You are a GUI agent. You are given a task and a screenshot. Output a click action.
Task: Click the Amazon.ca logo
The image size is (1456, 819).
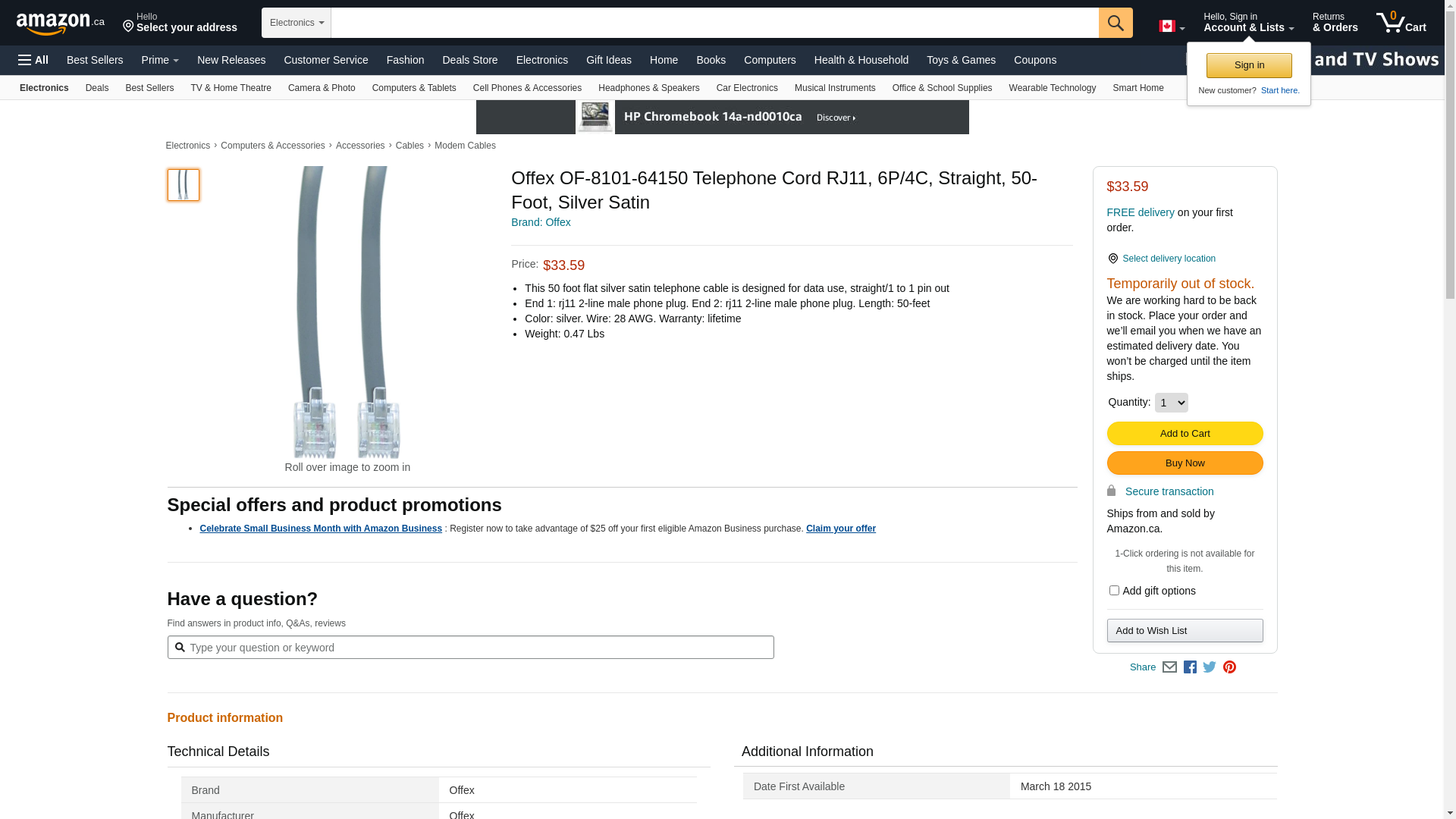[x=60, y=23]
